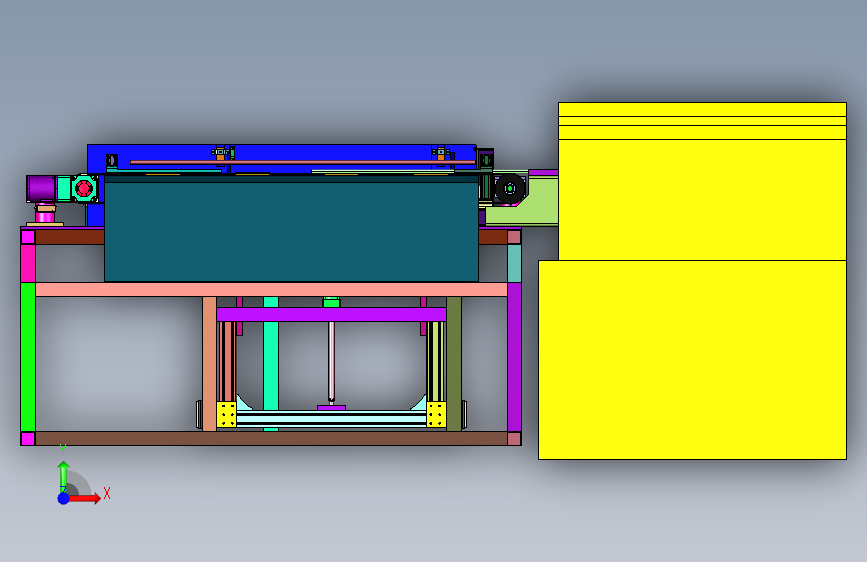This screenshot has height=562, width=867.
Task: Click the blue Z axis ball of the triad
Action: click(64, 498)
